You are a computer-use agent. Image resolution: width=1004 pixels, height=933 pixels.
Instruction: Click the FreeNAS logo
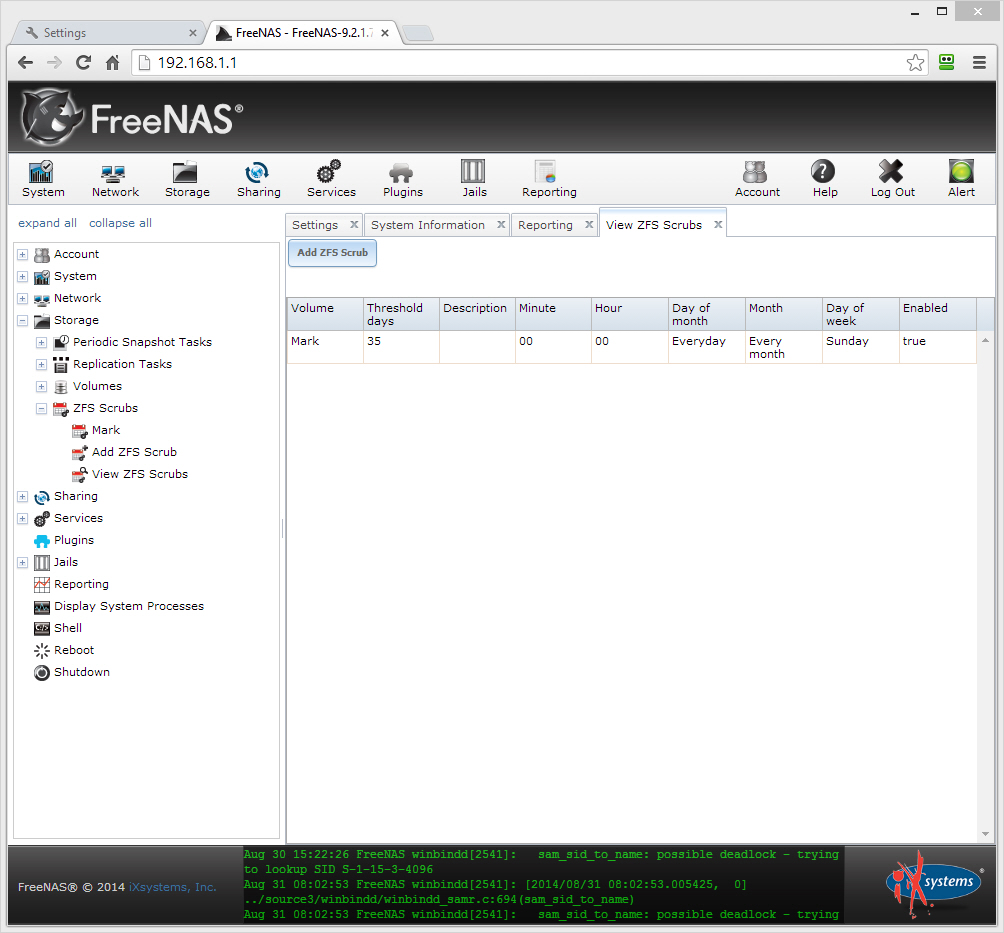tap(132, 118)
